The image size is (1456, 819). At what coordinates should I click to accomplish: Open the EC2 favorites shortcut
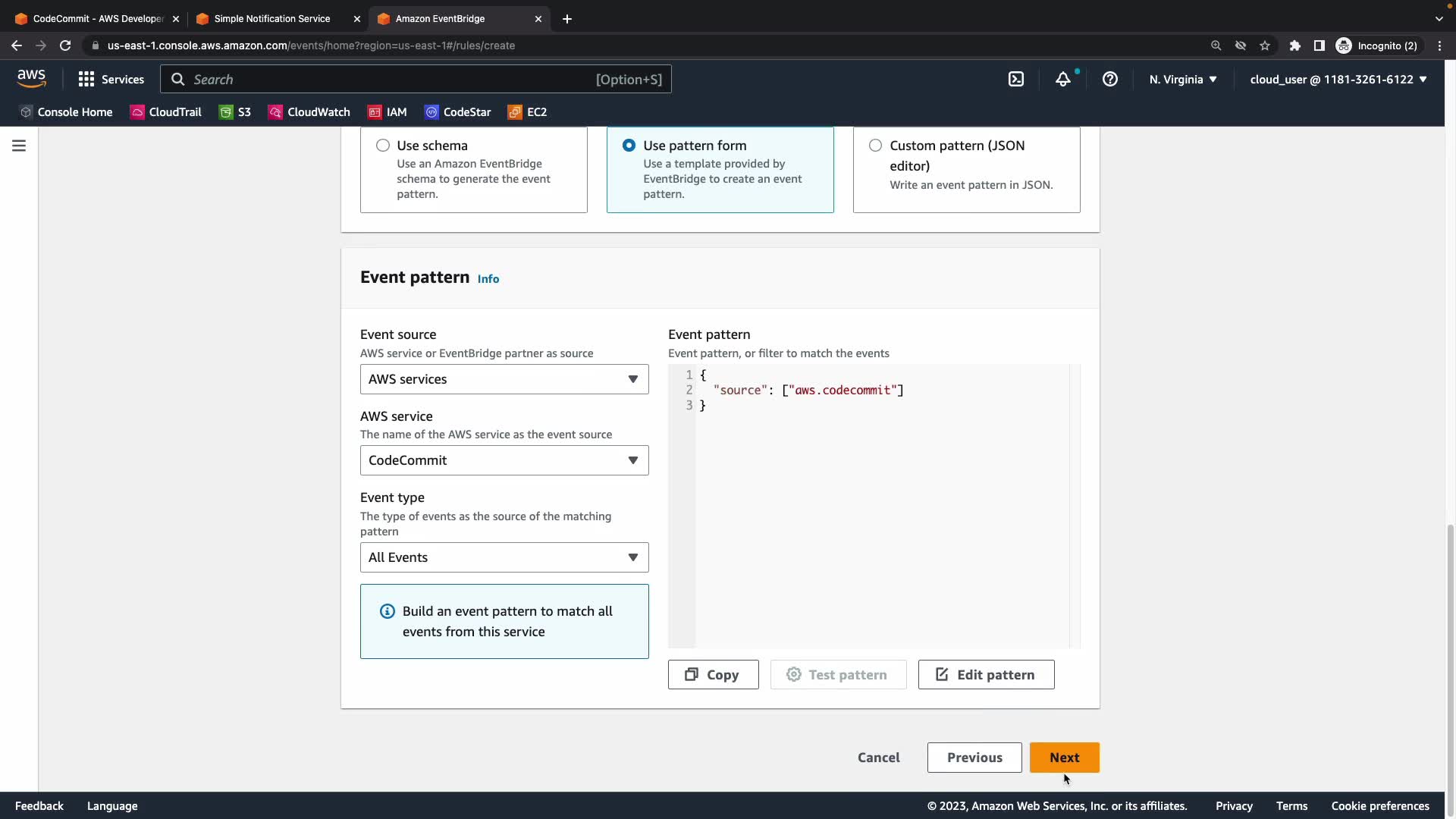click(528, 112)
